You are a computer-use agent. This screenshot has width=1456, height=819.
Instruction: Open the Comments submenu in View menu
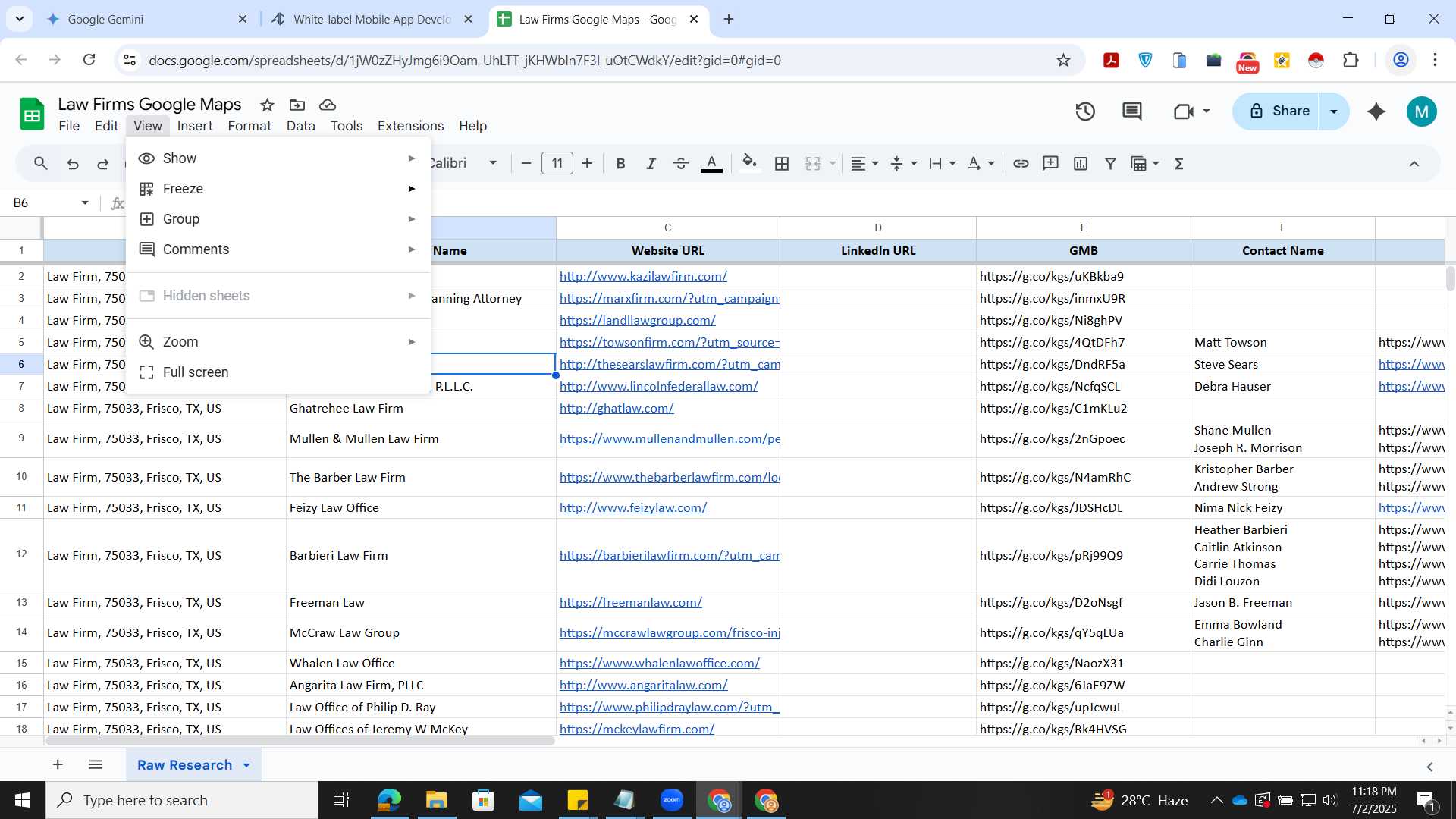[x=278, y=249]
